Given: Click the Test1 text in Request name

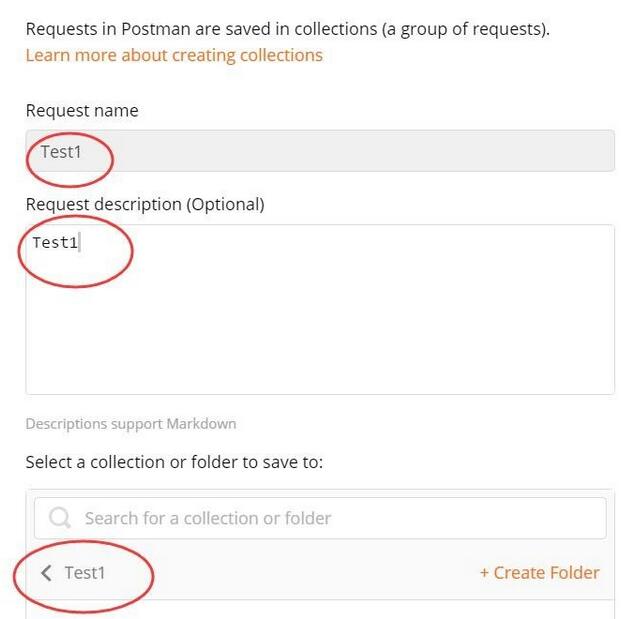Looking at the screenshot, I should (x=60, y=151).
